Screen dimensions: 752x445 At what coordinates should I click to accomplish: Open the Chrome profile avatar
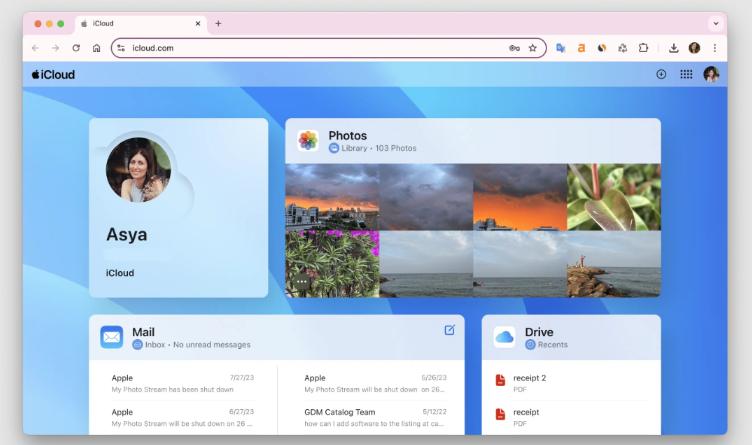[x=694, y=48]
